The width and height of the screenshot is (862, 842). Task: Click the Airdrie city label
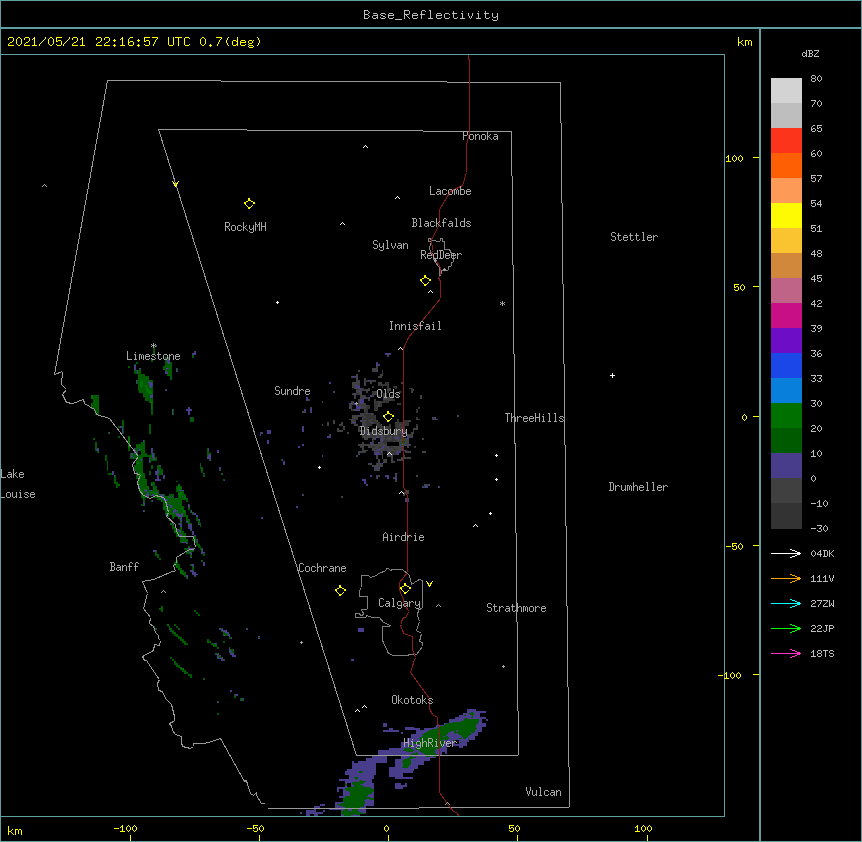tap(404, 537)
